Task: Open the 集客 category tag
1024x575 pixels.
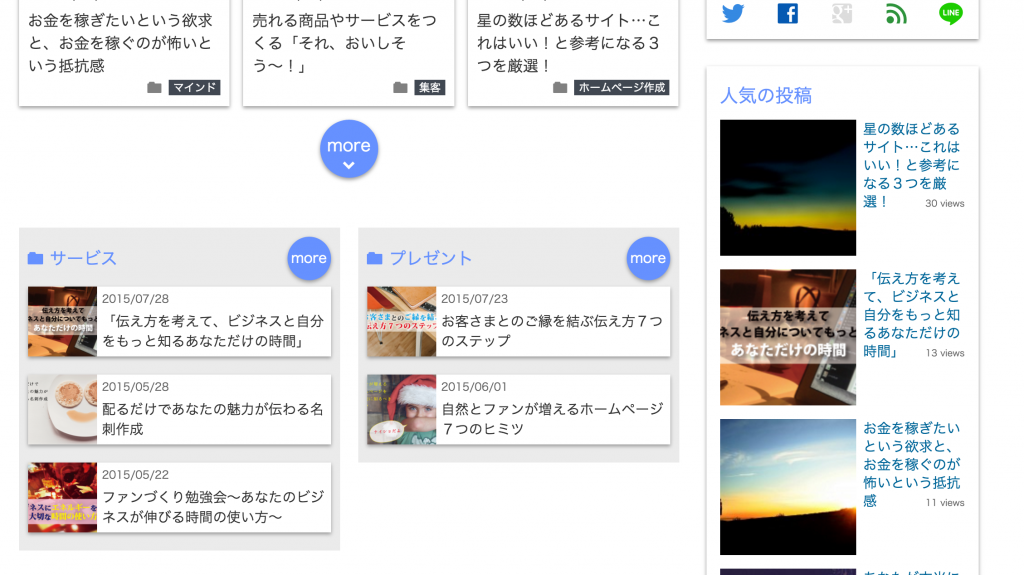Action: pyautogui.click(x=429, y=88)
